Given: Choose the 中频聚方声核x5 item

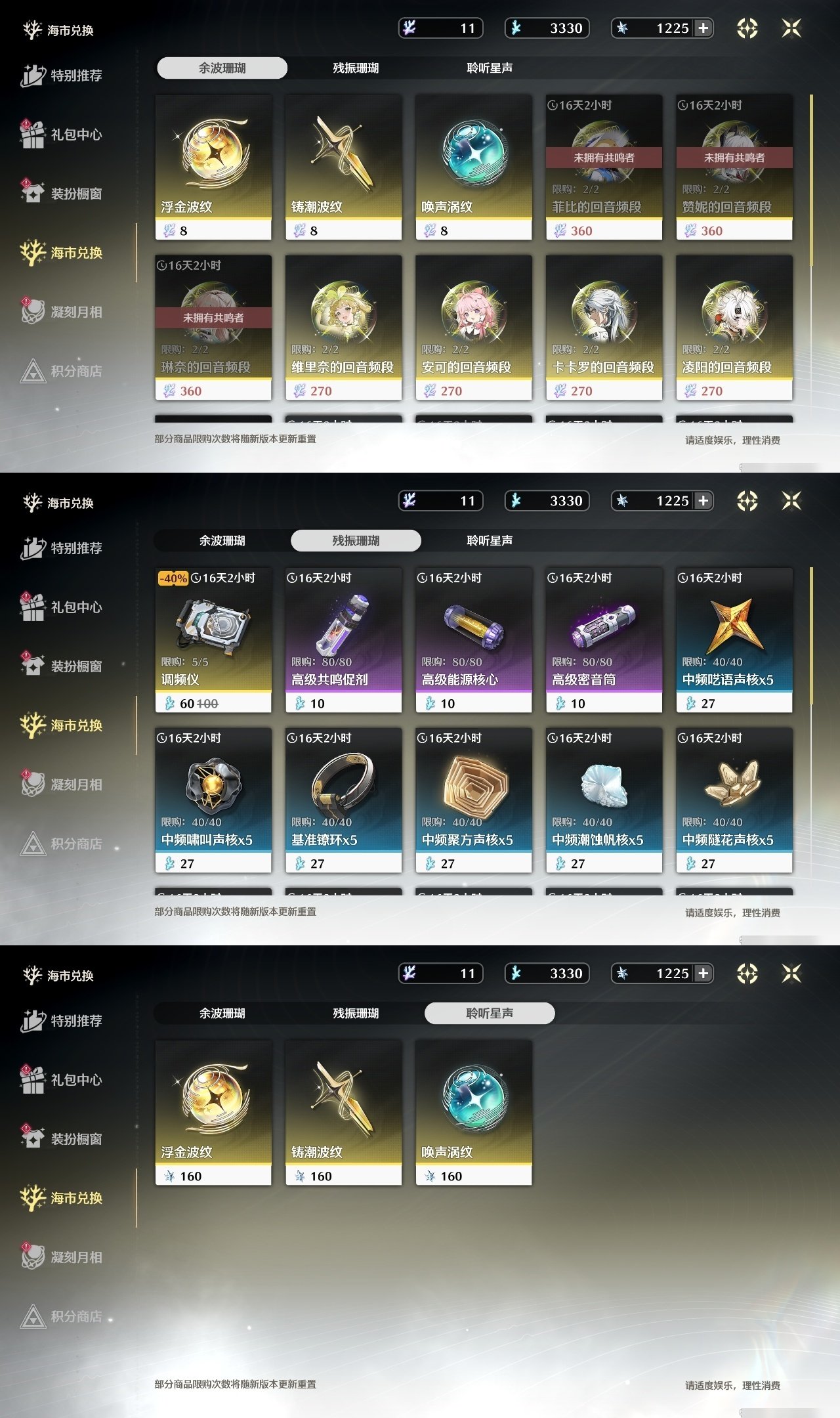Looking at the screenshot, I should (474, 800).
